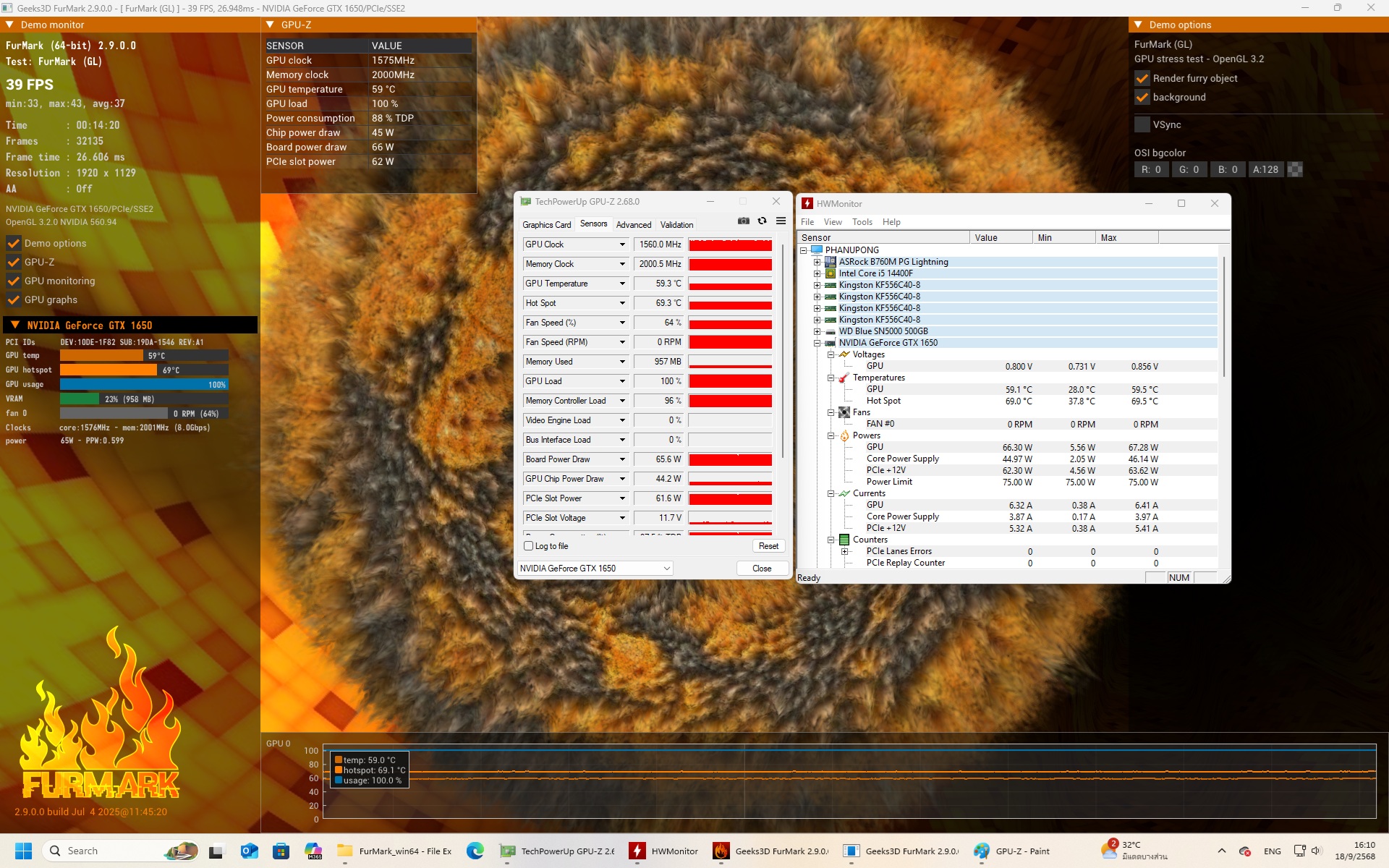Toggle the Log to file checkbox

point(528,546)
